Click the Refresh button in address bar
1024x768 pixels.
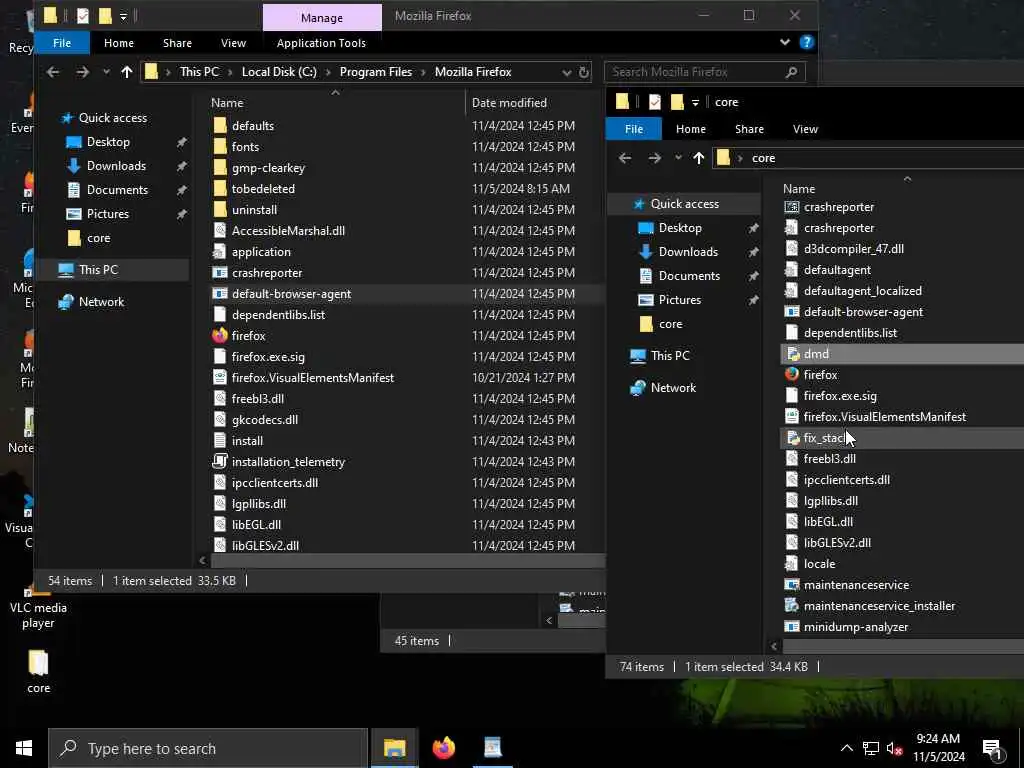[584, 72]
